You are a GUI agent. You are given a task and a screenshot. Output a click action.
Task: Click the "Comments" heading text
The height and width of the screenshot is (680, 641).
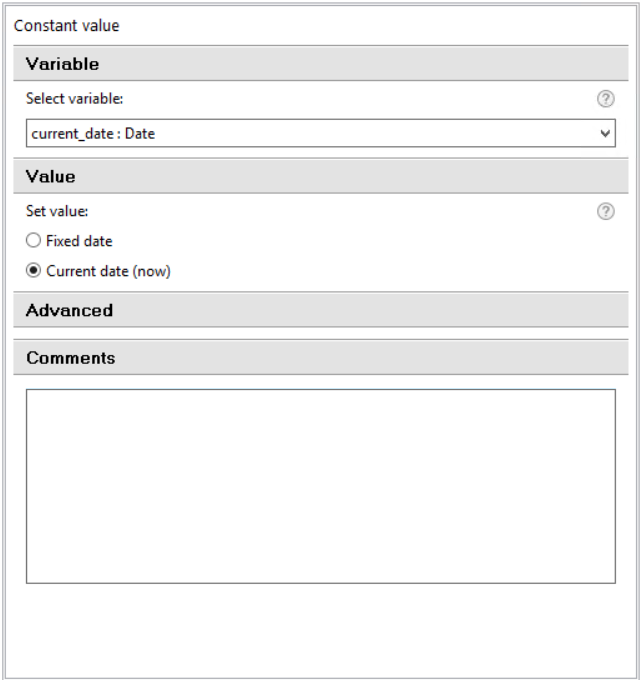tap(71, 358)
